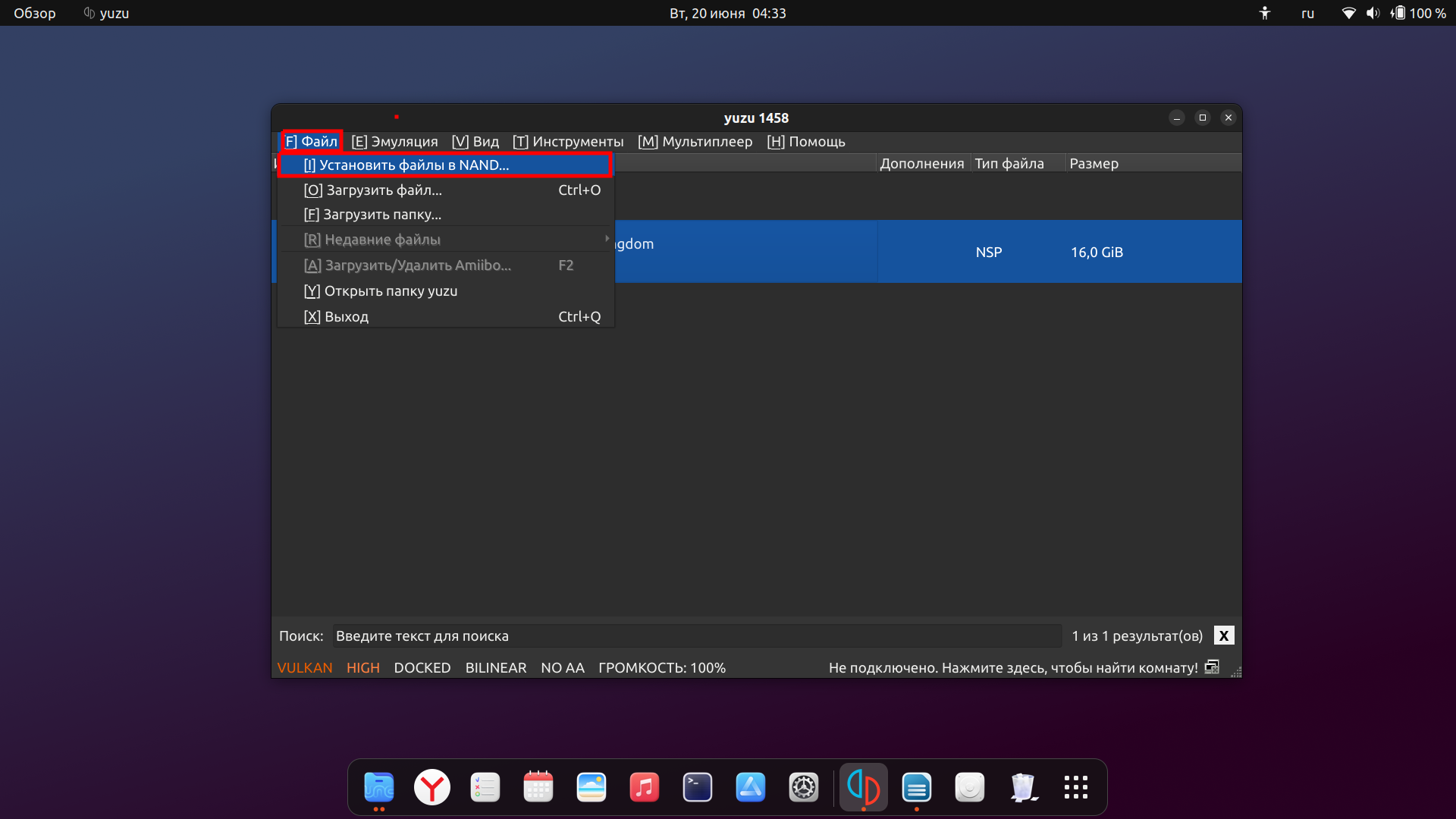Open the Files app in the dock
The image size is (1456, 819).
(x=378, y=787)
